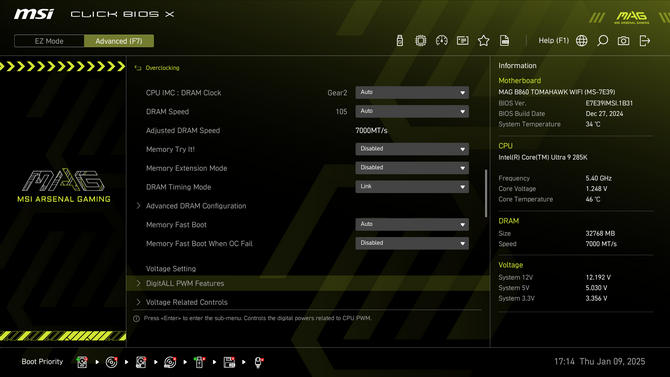Viewport: 670px width, 377px height.
Task: Click Core Voltage 1.248 V value
Action: pos(596,188)
